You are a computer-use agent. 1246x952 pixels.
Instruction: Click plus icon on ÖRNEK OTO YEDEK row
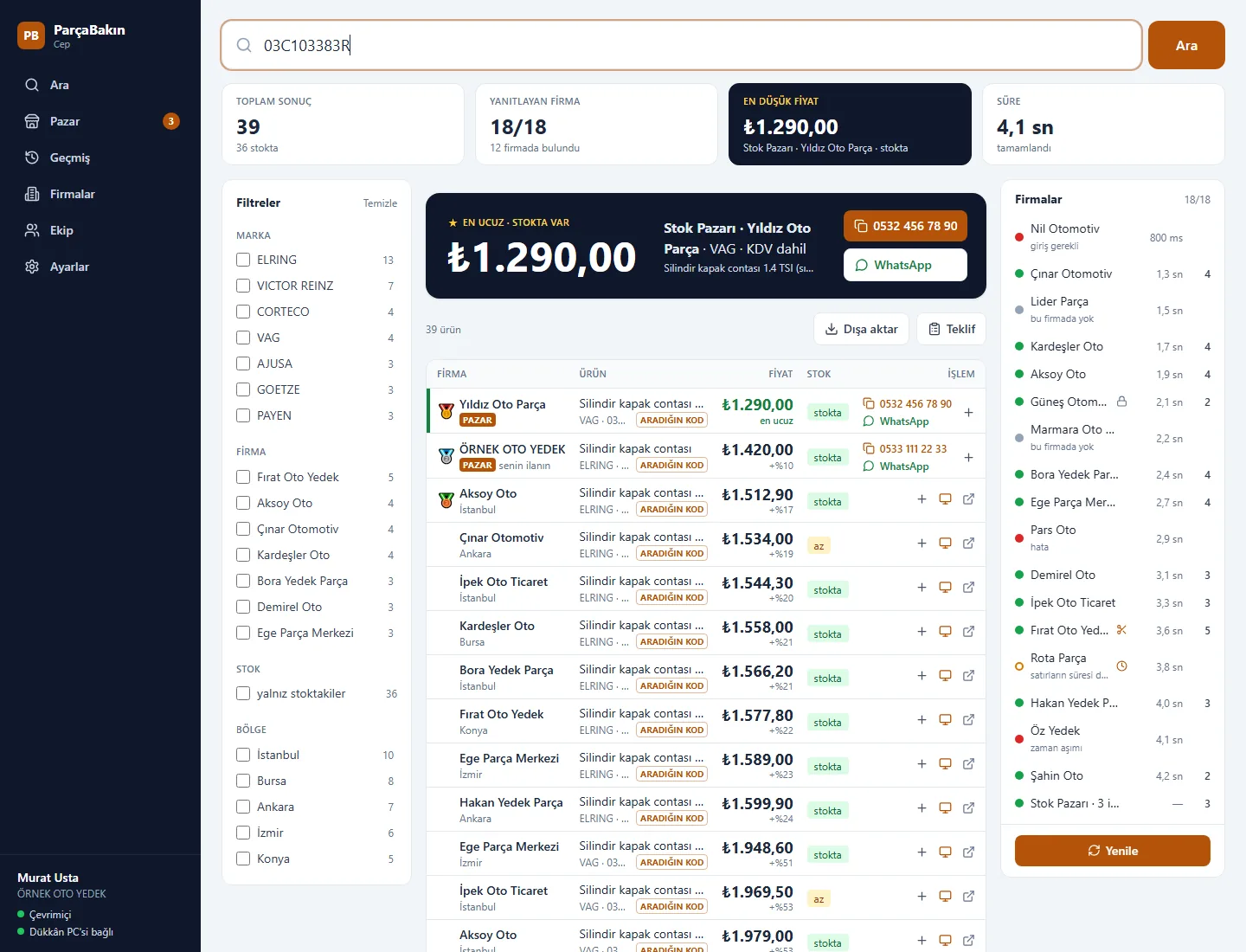point(968,457)
